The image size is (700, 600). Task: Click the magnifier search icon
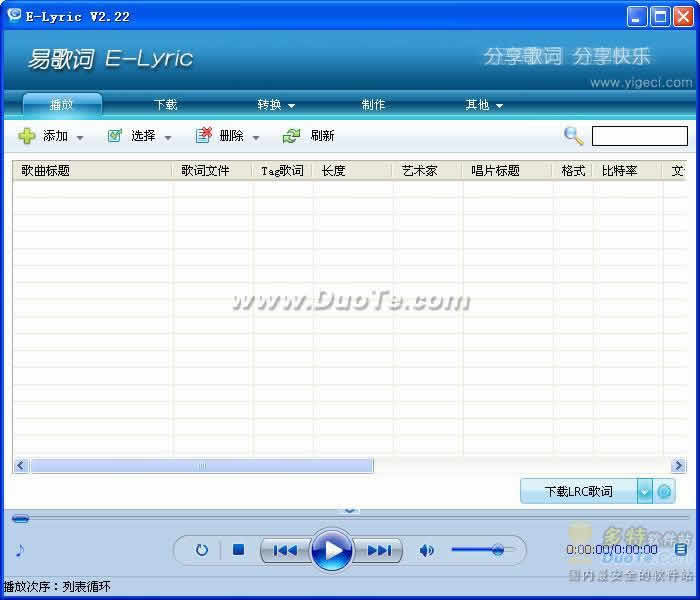tap(574, 136)
